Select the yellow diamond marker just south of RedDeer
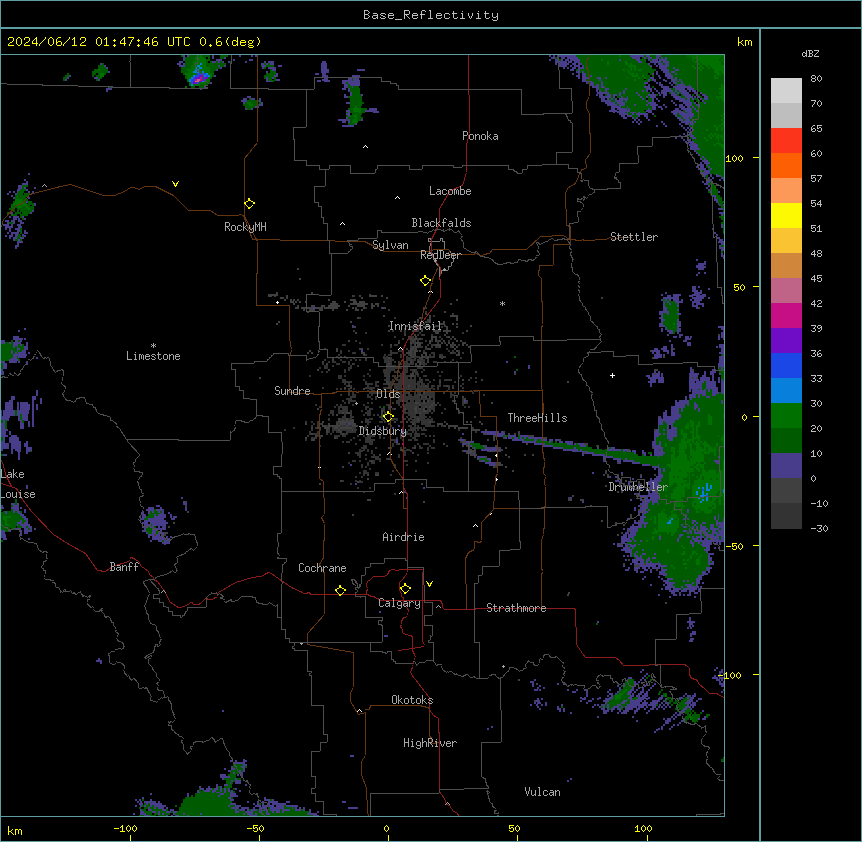 pyautogui.click(x=425, y=281)
